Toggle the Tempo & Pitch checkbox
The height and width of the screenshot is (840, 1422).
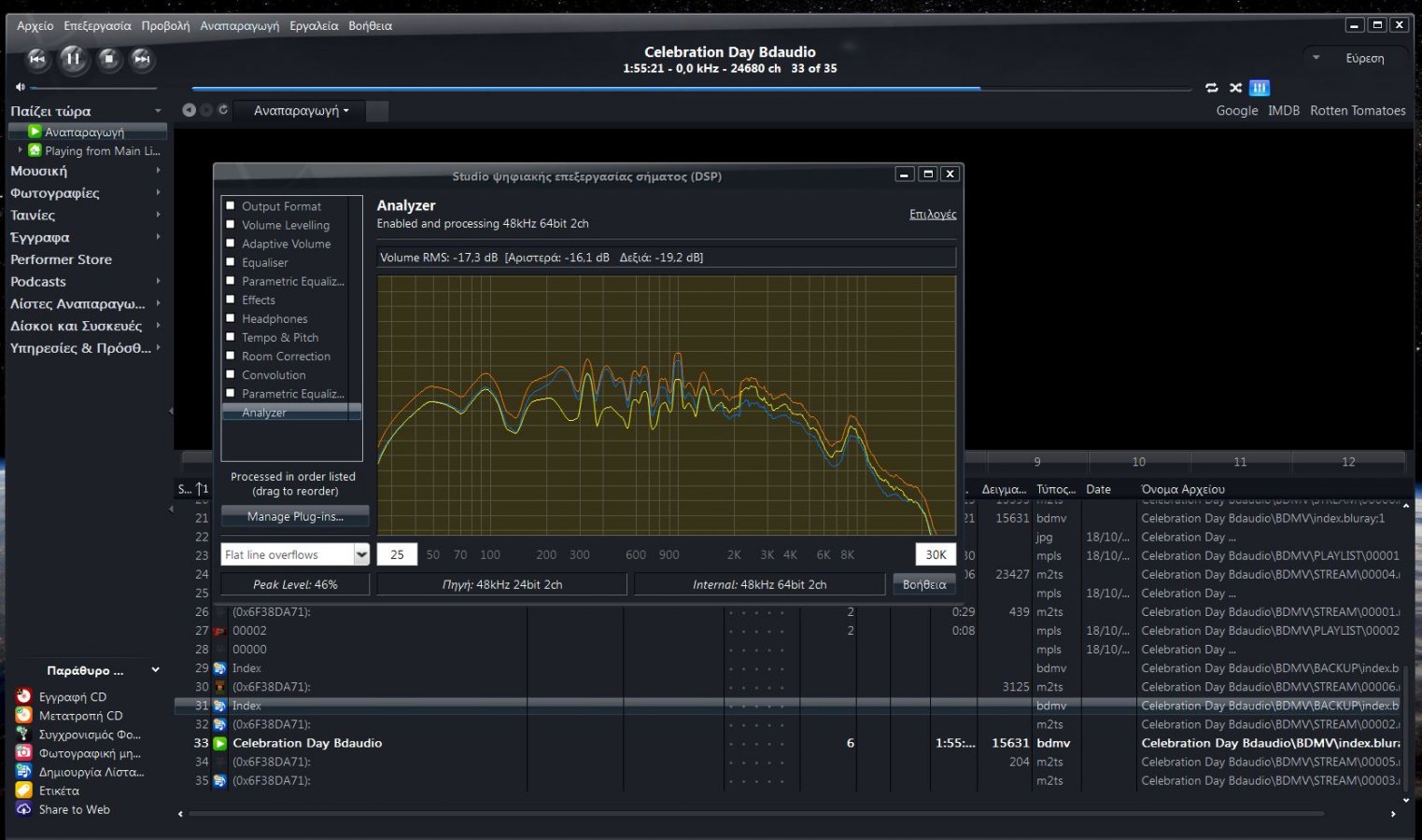[x=231, y=337]
